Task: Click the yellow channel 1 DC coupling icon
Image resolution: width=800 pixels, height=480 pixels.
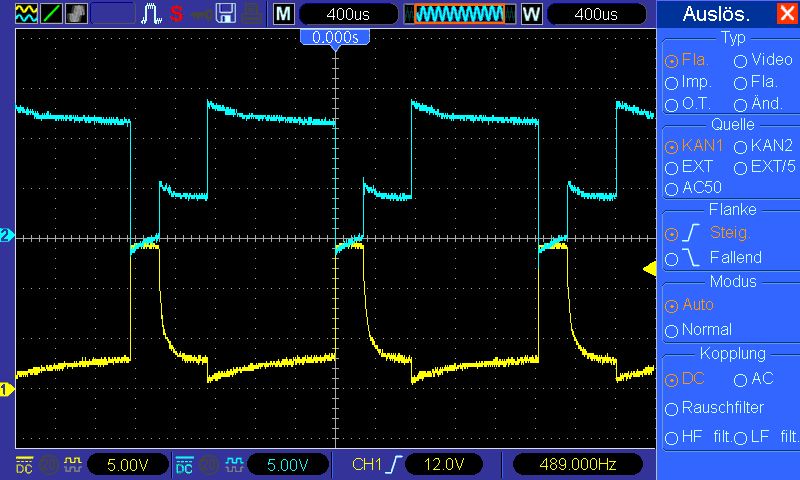Action: coord(24,465)
